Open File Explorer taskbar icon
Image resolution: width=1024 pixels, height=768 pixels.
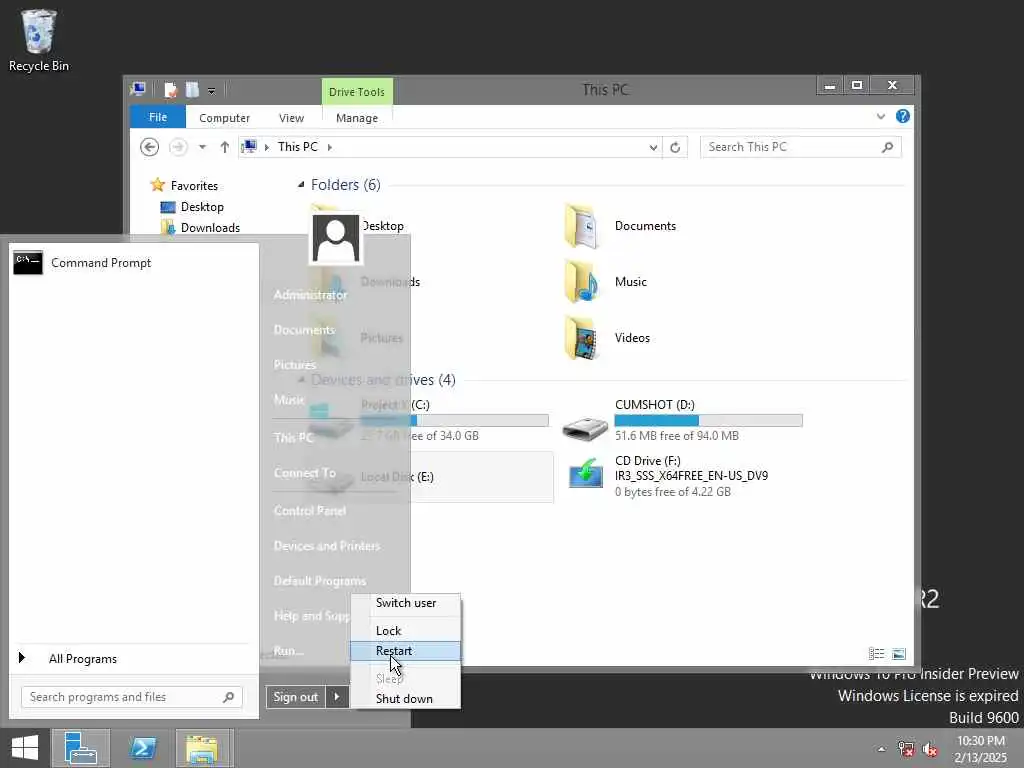202,748
